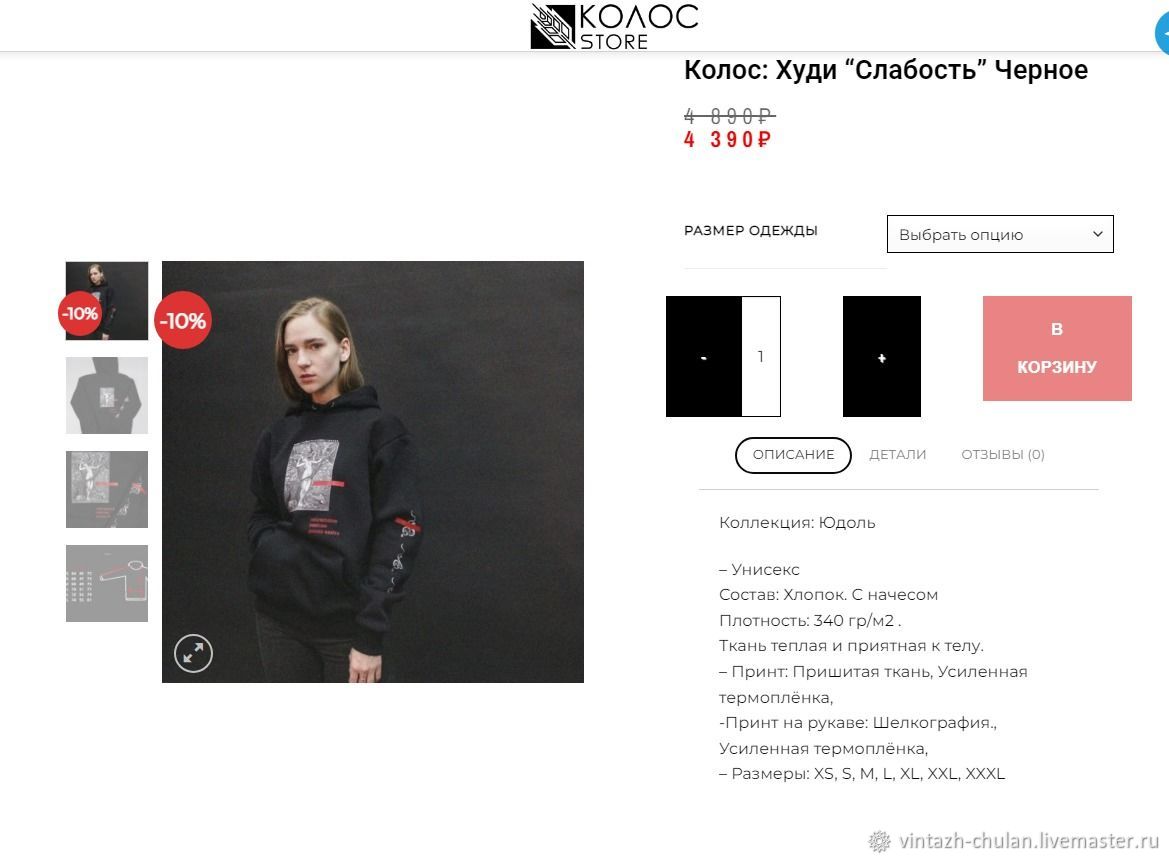Select the print close-up thumbnail
Screen dimensions: 1169x859
[x=107, y=489]
